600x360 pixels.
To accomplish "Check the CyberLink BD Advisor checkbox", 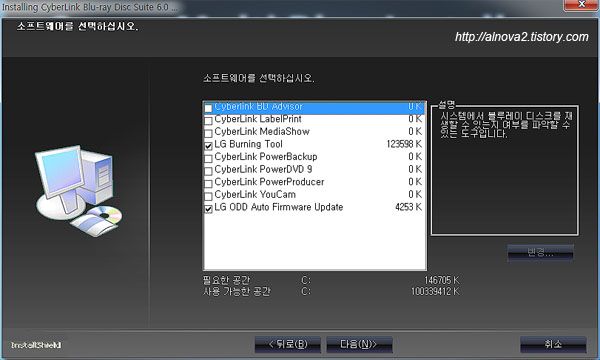I will point(208,108).
